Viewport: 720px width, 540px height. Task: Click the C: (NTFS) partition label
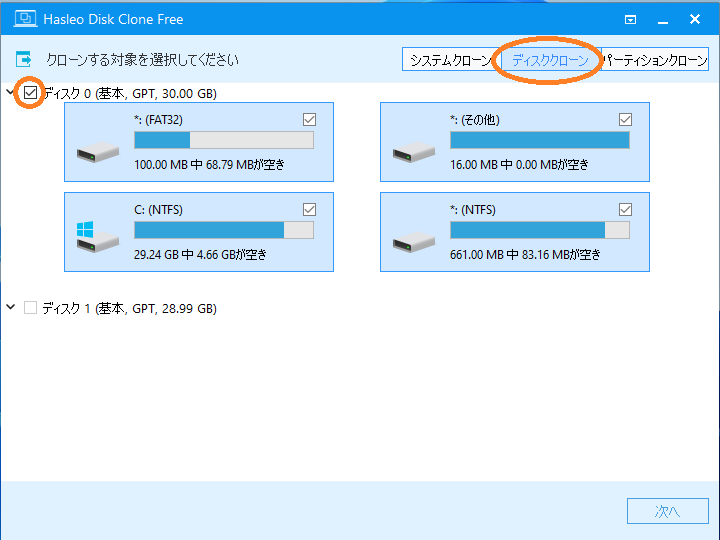point(158,210)
